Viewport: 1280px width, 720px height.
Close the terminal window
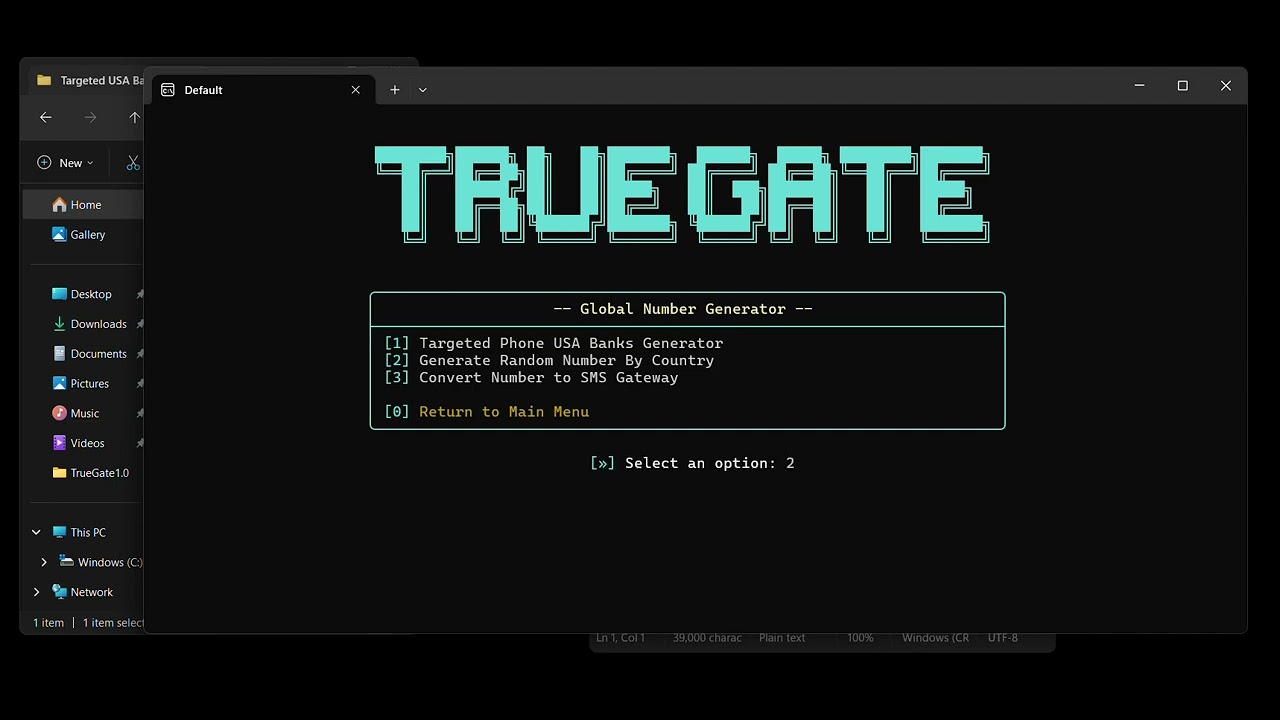coord(1226,86)
